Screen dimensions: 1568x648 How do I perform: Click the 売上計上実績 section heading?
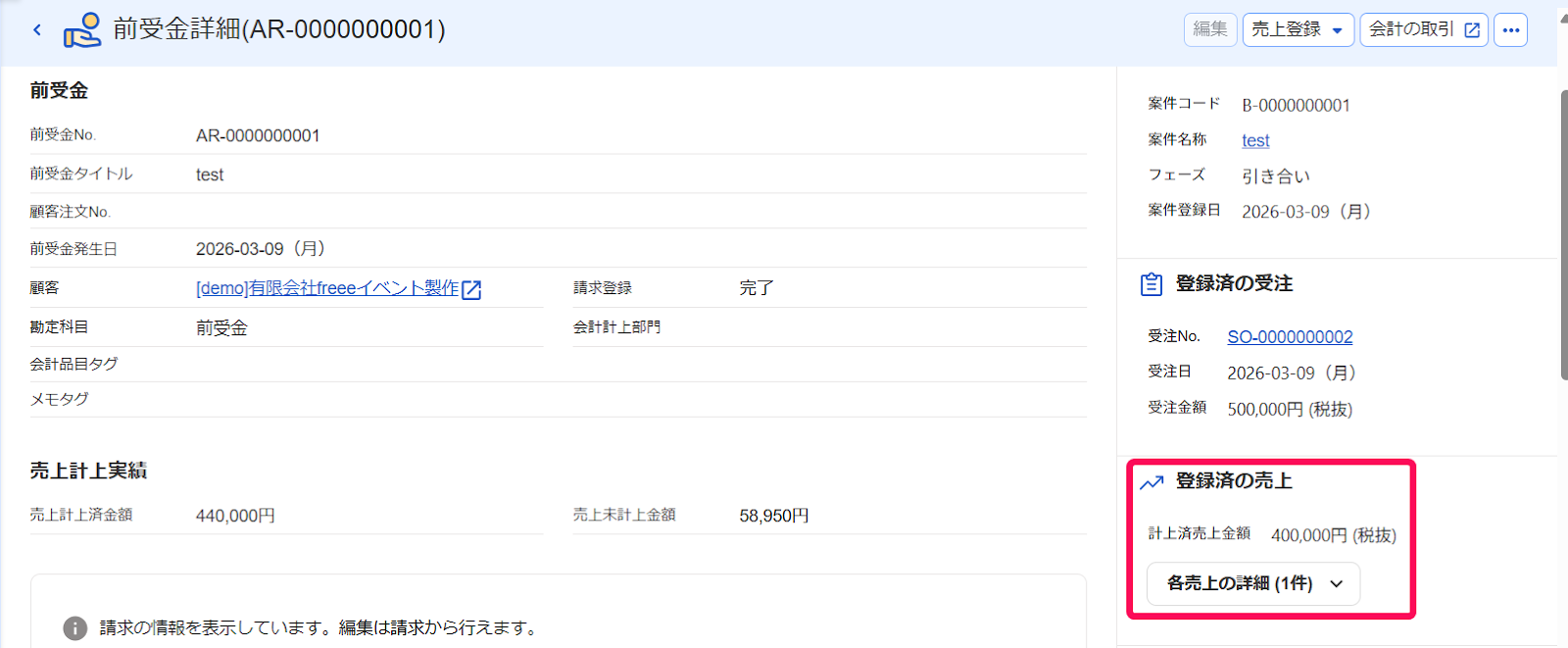[x=88, y=471]
